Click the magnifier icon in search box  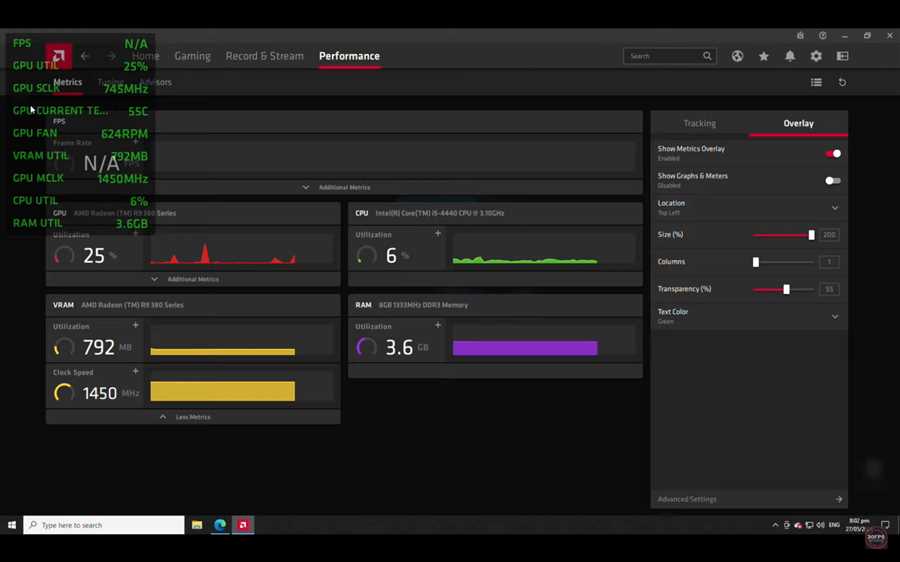(x=707, y=56)
